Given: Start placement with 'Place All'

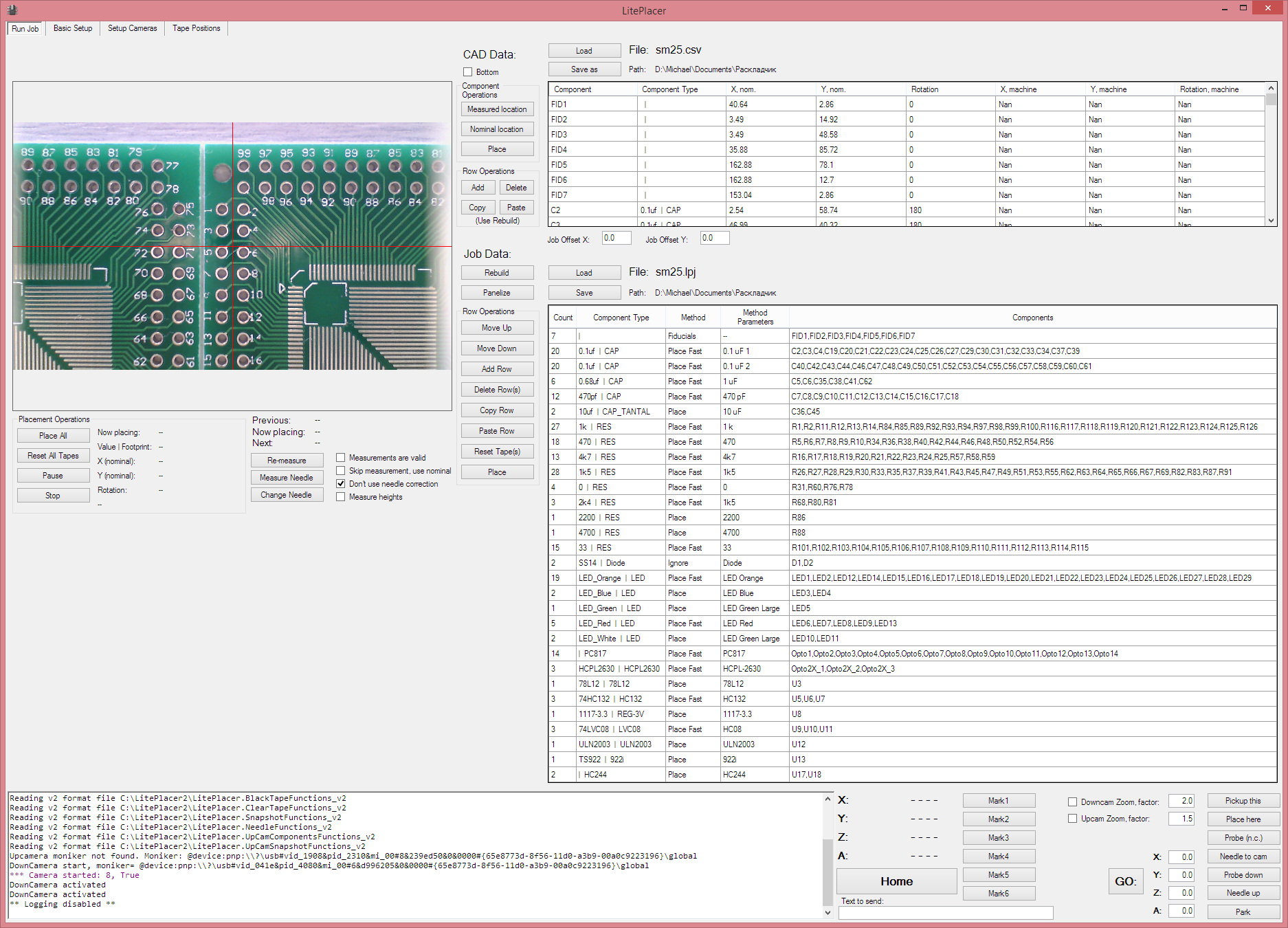Looking at the screenshot, I should click(x=53, y=436).
